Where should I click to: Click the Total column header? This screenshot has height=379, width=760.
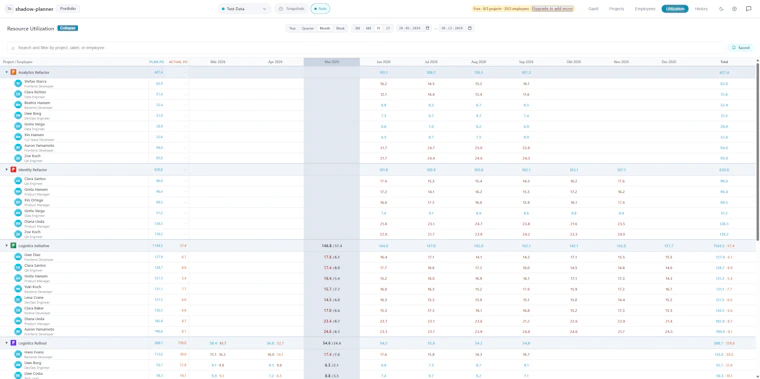point(724,62)
